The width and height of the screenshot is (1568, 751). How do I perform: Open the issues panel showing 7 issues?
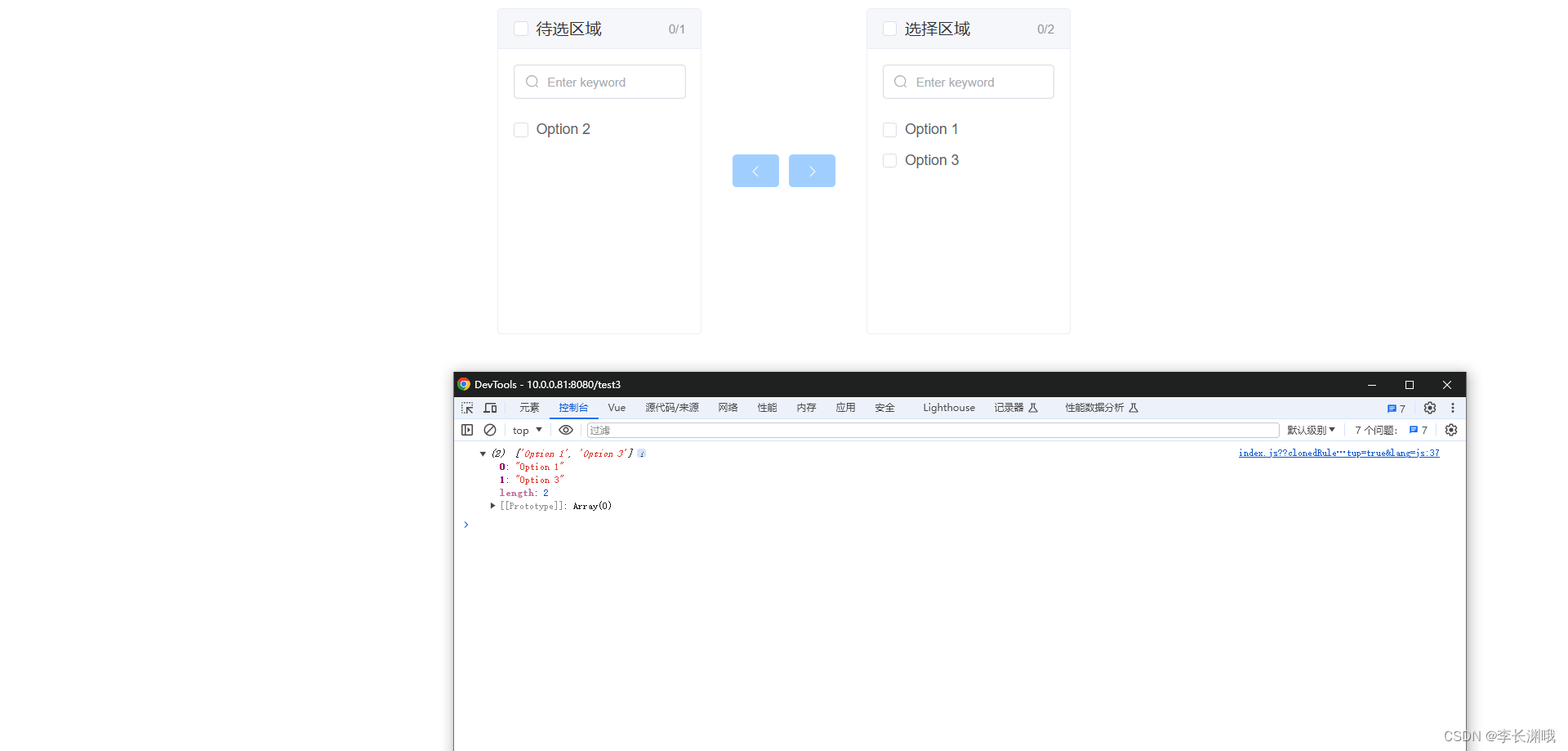(1395, 408)
